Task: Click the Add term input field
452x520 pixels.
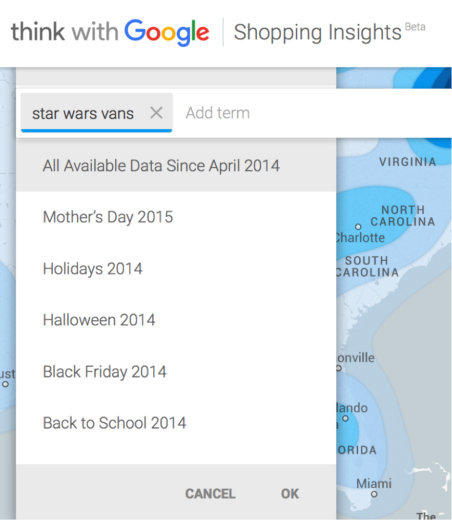Action: point(313,113)
